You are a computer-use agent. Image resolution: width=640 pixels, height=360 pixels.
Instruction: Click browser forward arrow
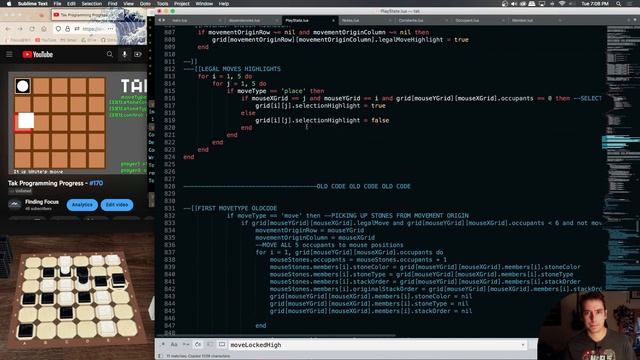[x=20, y=29]
